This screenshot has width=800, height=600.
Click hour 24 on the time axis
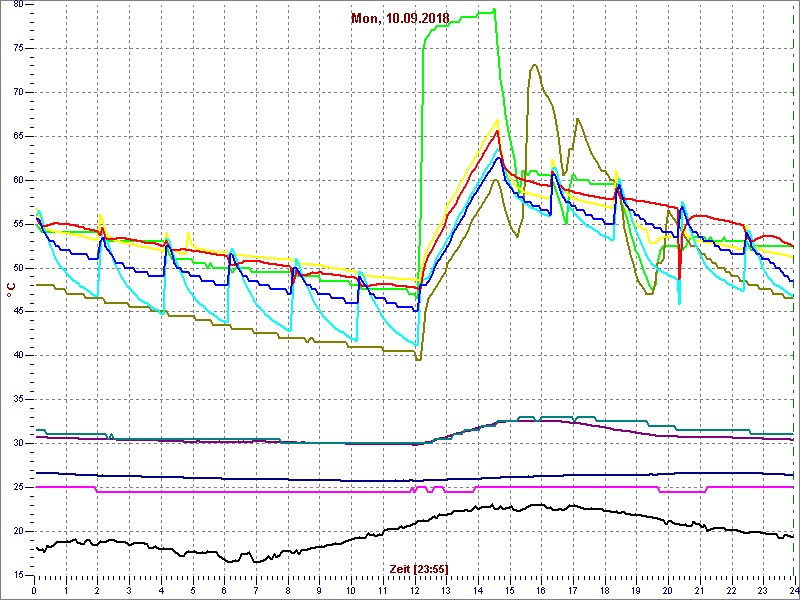pos(794,590)
